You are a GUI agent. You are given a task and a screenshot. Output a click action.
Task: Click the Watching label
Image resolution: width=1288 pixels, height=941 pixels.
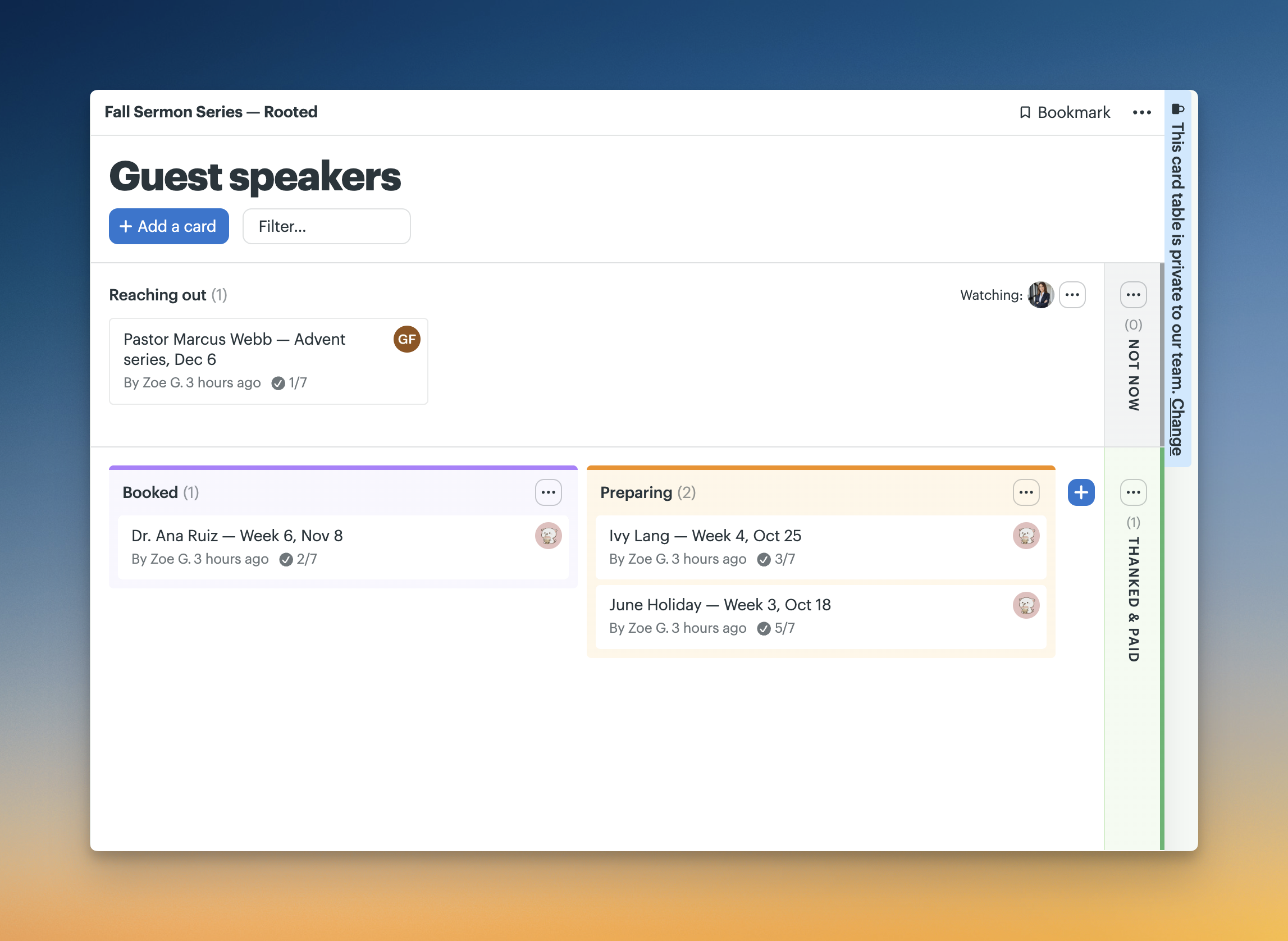[x=991, y=295]
